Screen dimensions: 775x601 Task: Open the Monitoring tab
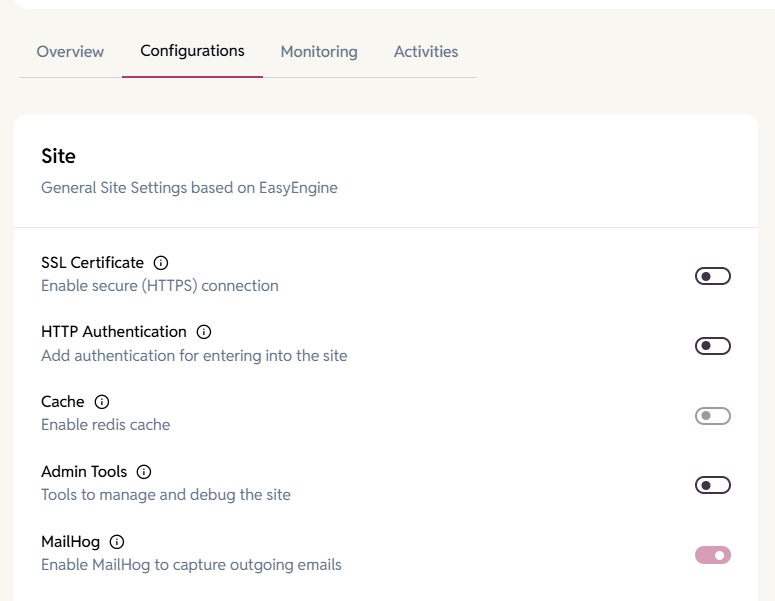[319, 52]
